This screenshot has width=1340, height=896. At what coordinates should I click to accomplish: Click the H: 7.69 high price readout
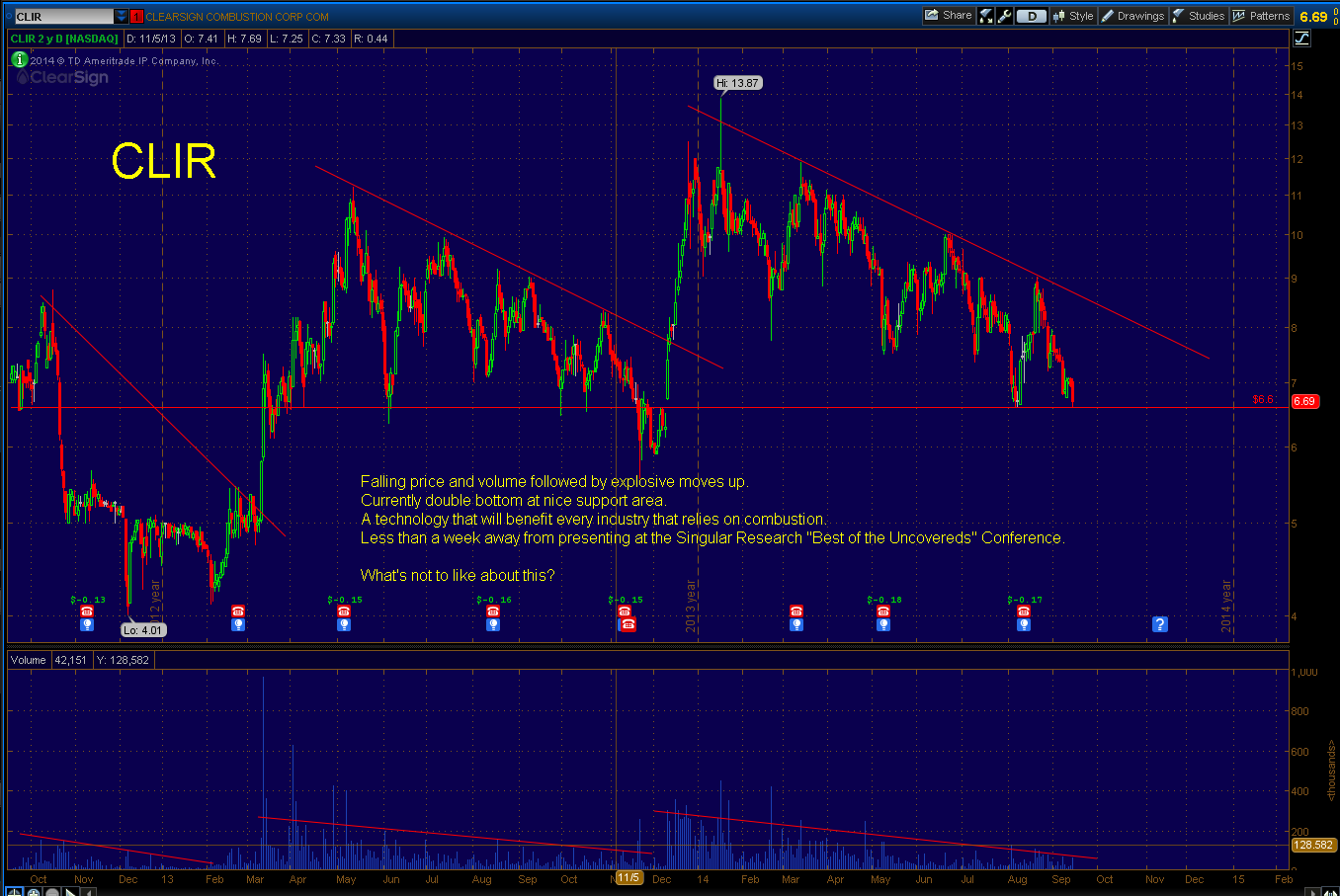pos(244,39)
